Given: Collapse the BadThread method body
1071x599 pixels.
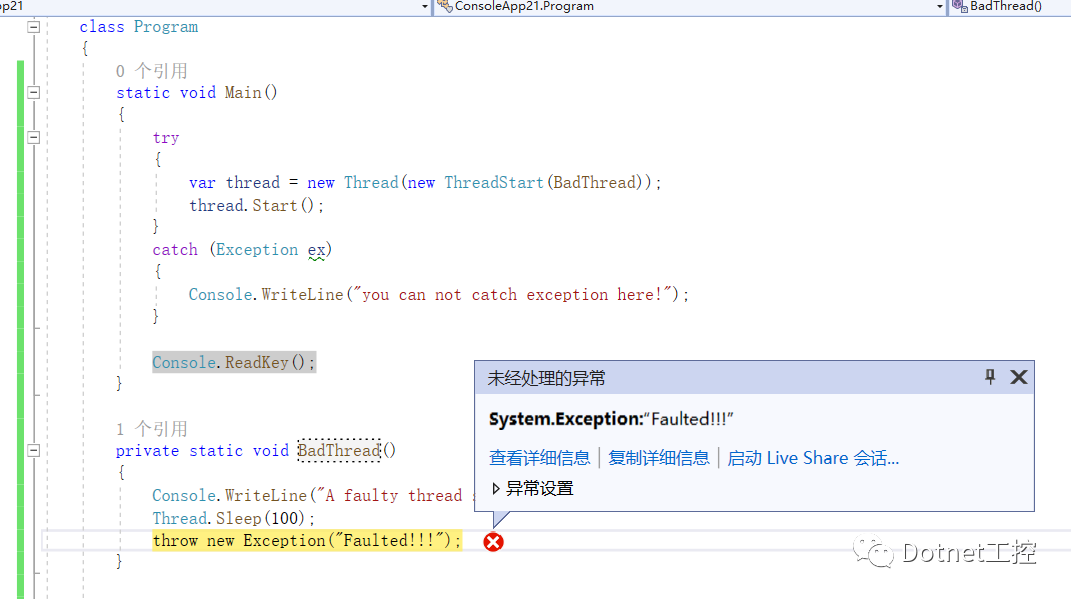Looking at the screenshot, I should coord(33,450).
